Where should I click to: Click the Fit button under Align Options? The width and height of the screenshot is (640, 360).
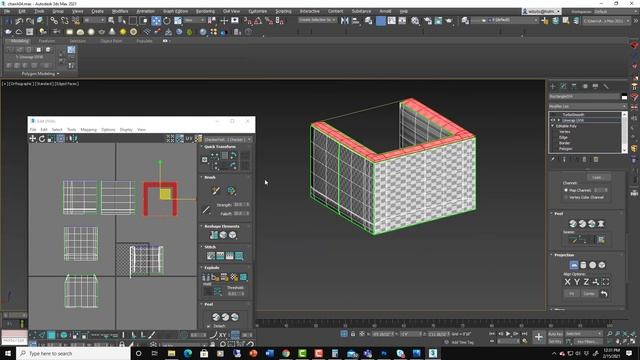click(571, 293)
